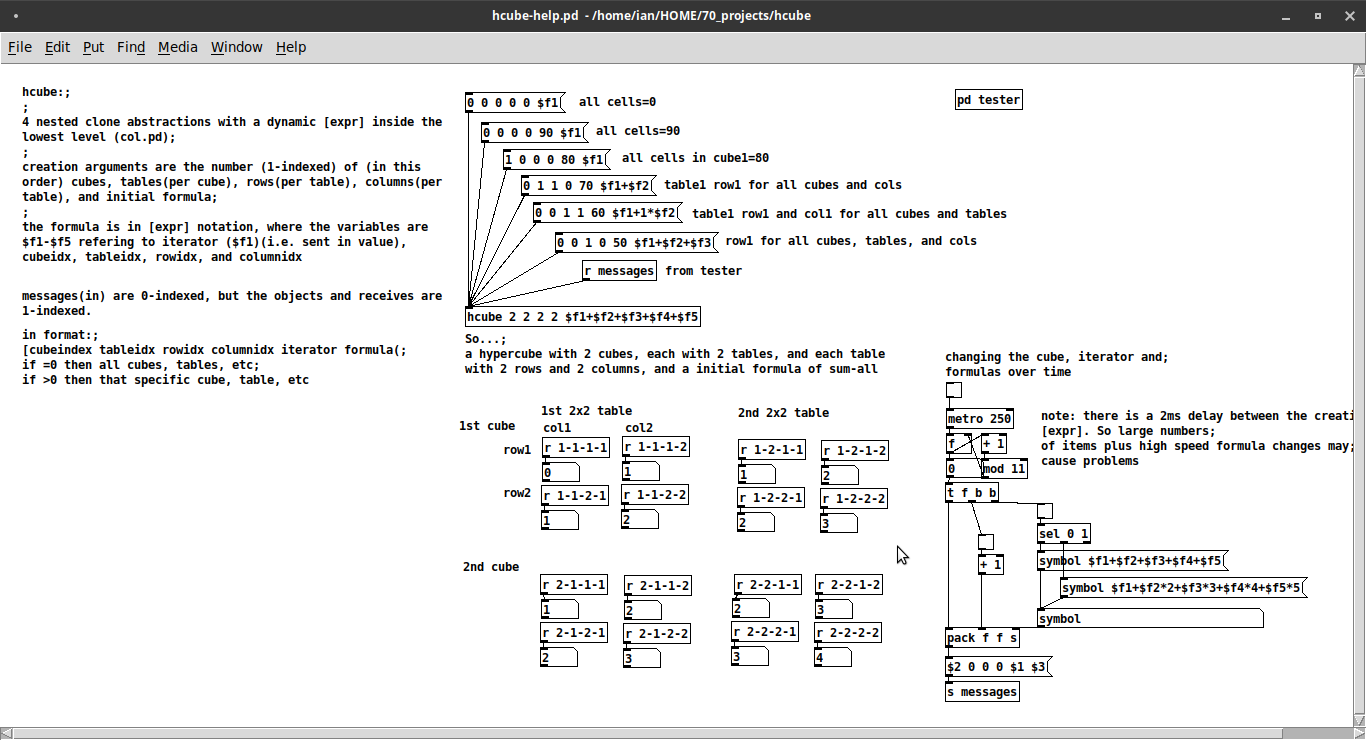The image size is (1366, 740).
Task: Select the 'r 2-1-2-1' receive object
Action: click(x=574, y=633)
